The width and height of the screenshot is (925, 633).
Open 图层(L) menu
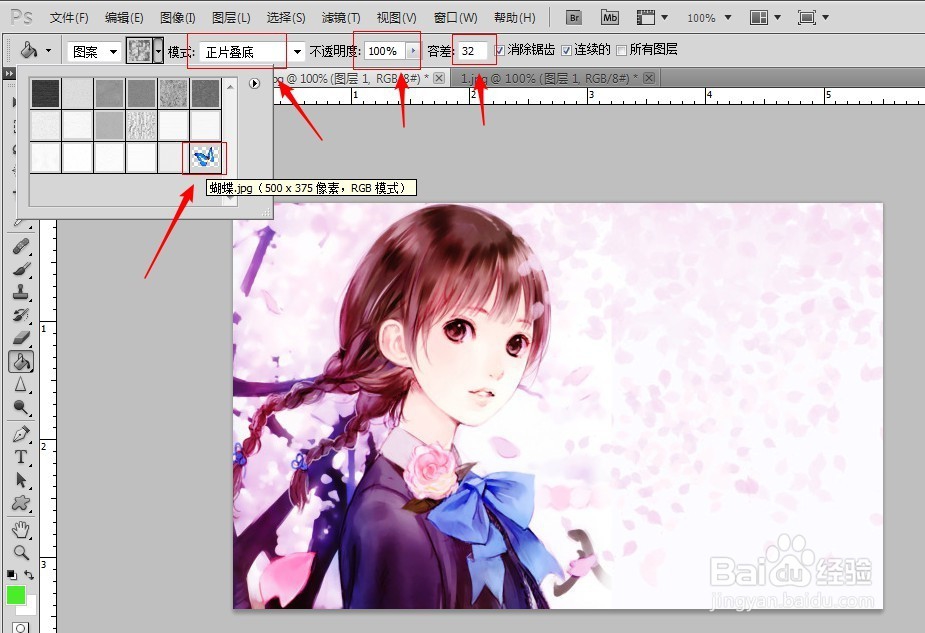231,18
